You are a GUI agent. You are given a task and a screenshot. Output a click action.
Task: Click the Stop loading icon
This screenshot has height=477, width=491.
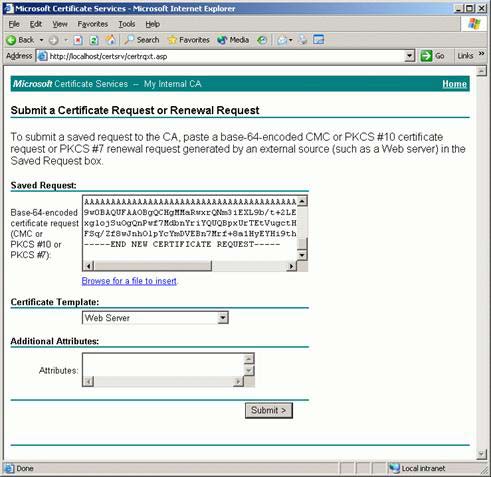coord(78,40)
